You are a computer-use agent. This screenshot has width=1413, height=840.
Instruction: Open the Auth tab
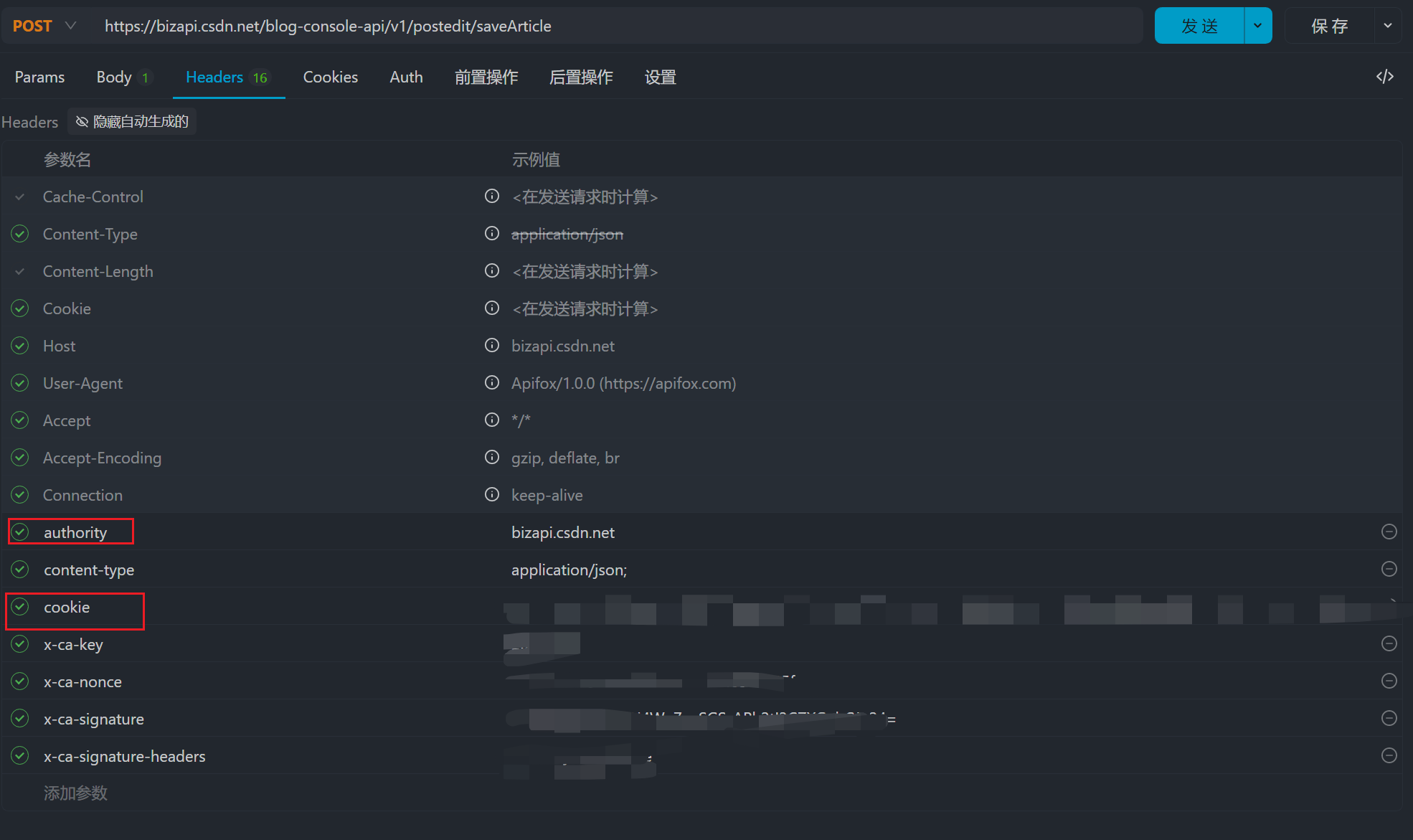coord(406,77)
